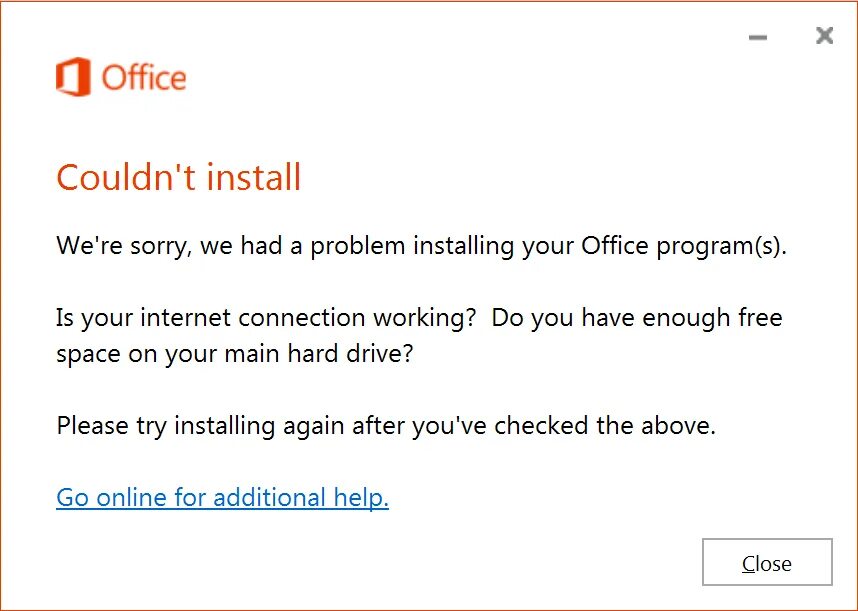Select the 'We're sorry' problem message line
The image size is (858, 611).
coord(421,246)
